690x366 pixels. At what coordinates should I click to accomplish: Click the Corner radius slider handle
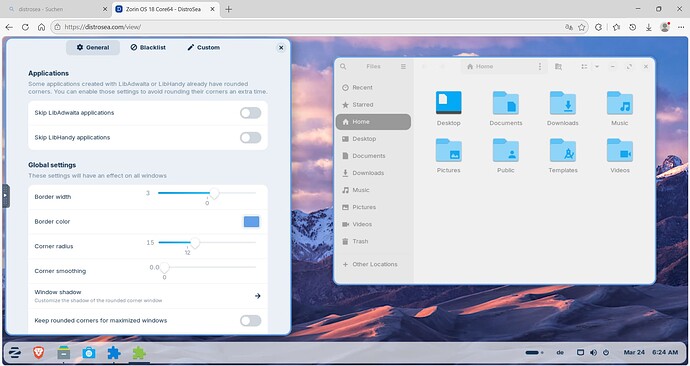tap(195, 243)
